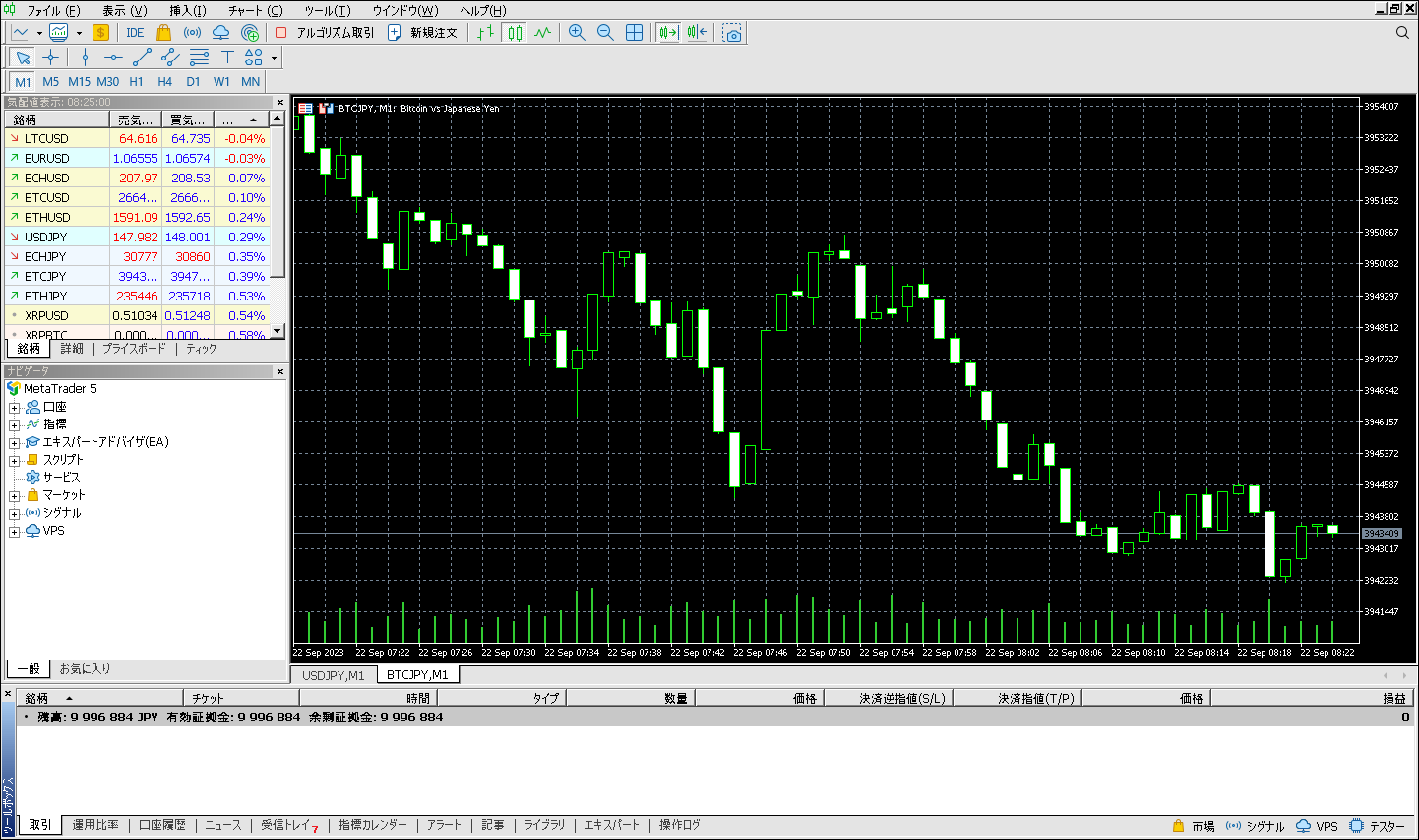Switch to the USDJPY,M1 chart tab
The width and height of the screenshot is (1419, 840).
click(333, 675)
